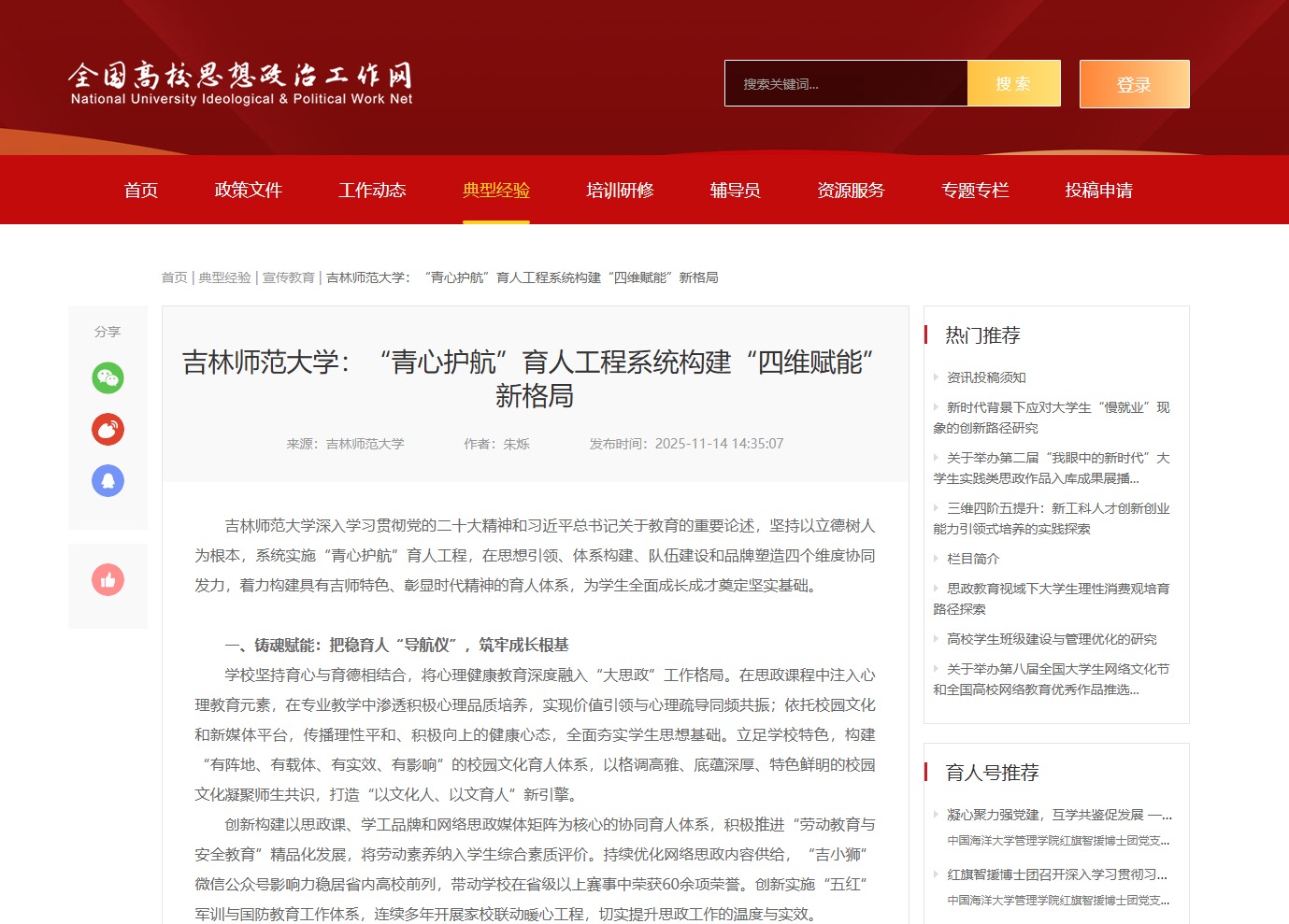Image resolution: width=1289 pixels, height=924 pixels.
Task: Open 高校学生班级建设与管理优化的研究 article link
Action: [1052, 639]
